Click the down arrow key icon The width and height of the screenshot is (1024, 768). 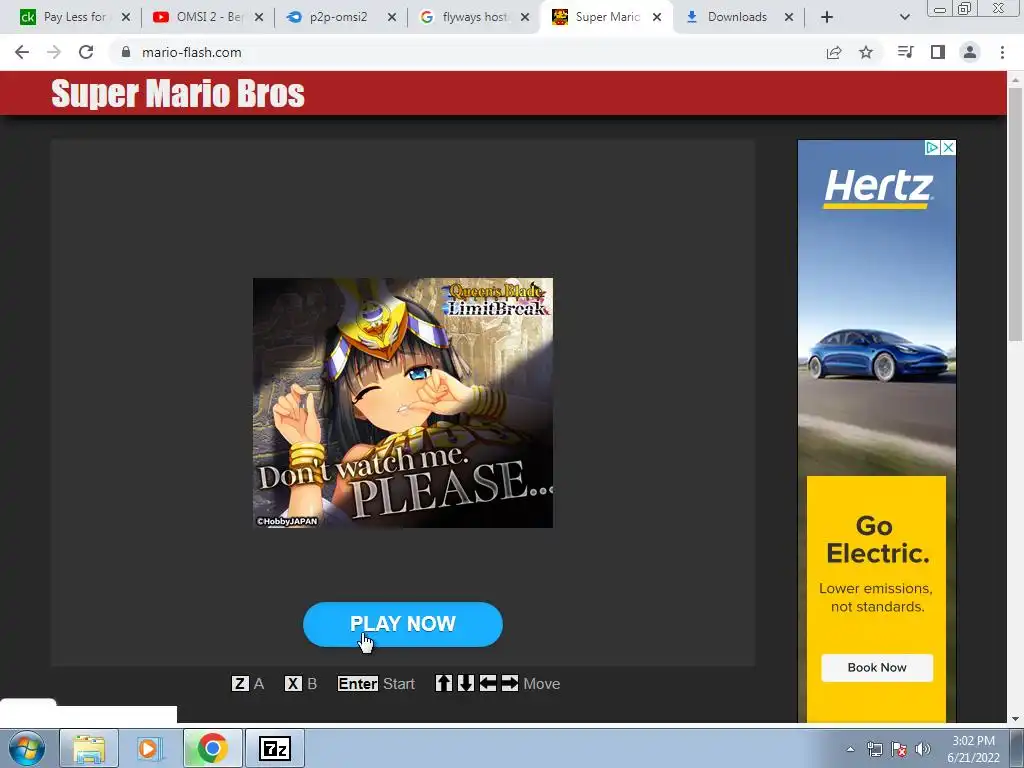[x=466, y=684]
